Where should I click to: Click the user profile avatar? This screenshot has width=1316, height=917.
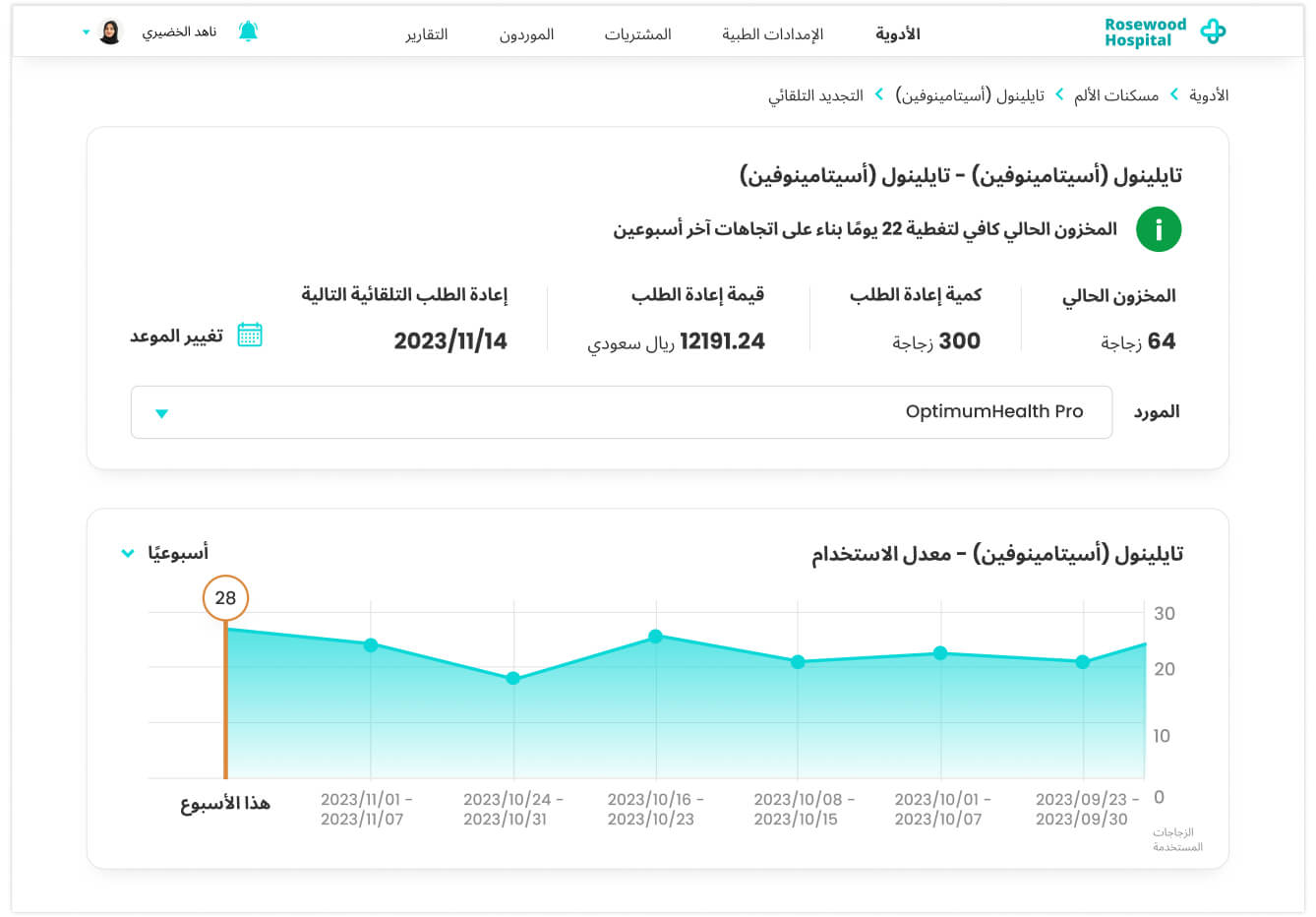[x=110, y=32]
